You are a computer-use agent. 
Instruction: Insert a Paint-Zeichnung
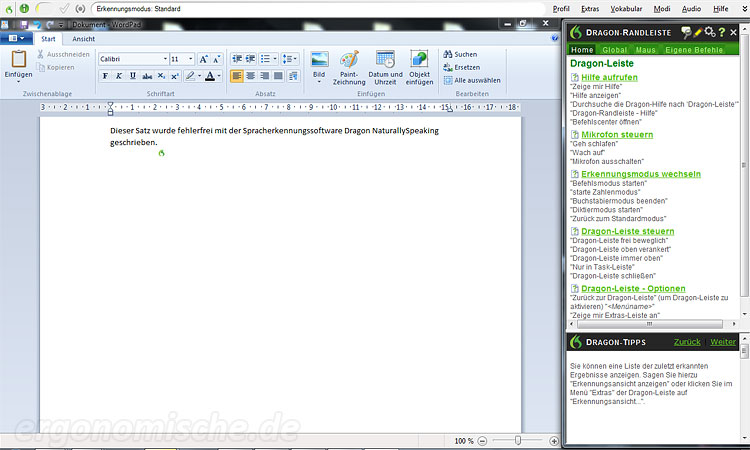(x=349, y=67)
